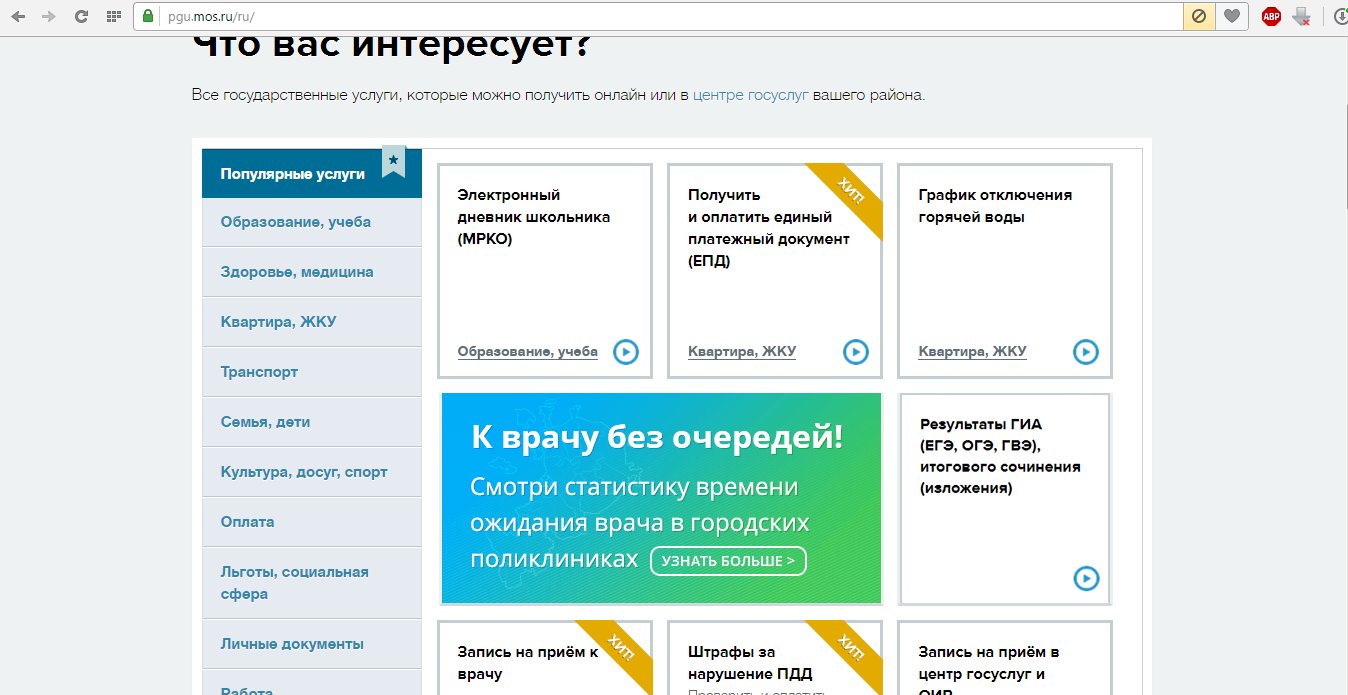Click the blocked content icon in address bar
The width and height of the screenshot is (1348, 695).
[1197, 16]
